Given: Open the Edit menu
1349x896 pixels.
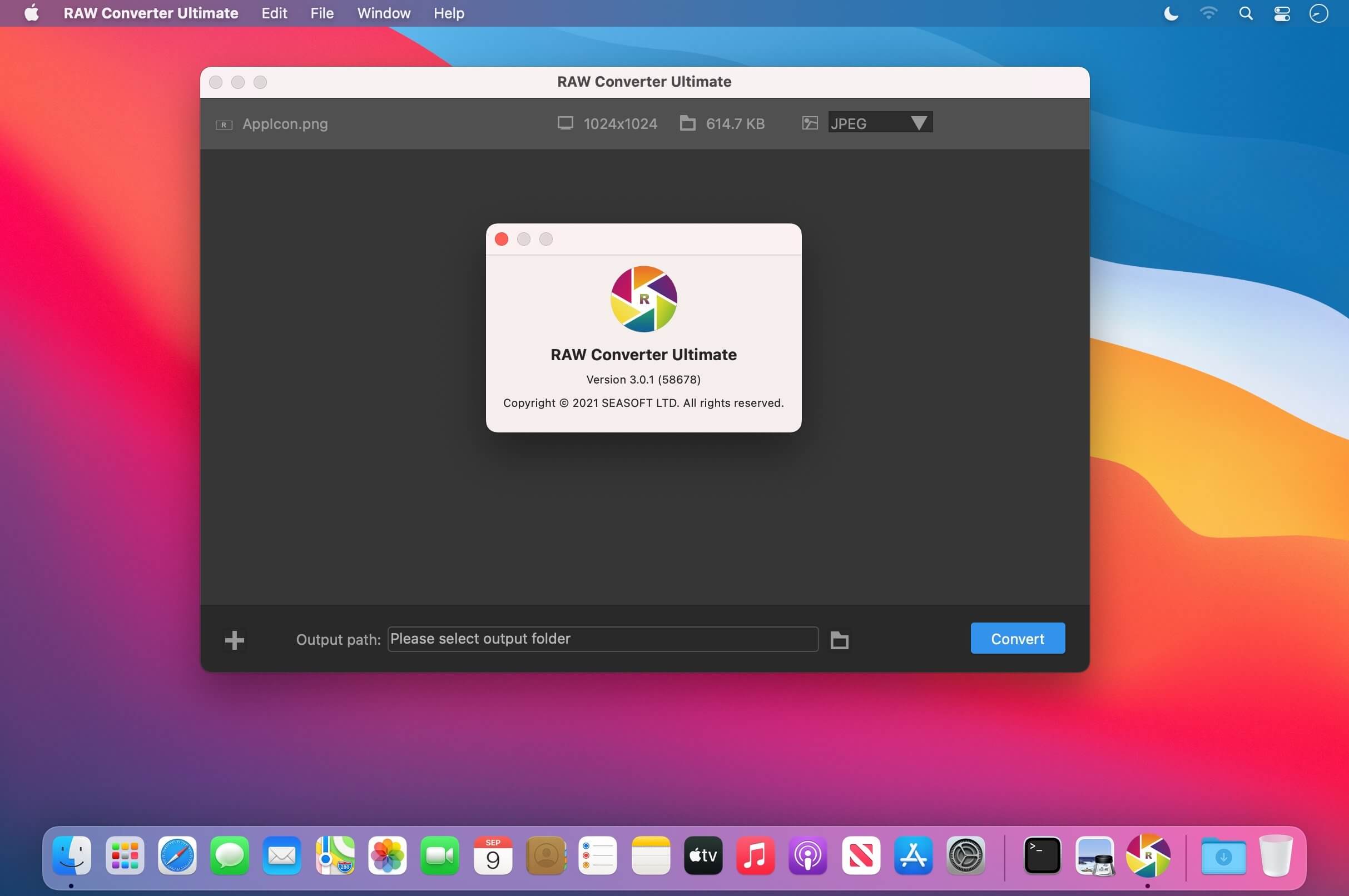Looking at the screenshot, I should [274, 13].
